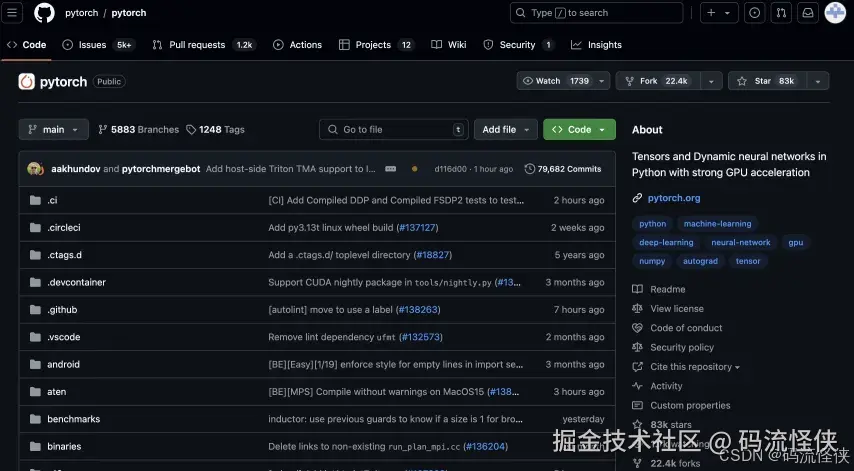Click the search bar in header
Image resolution: width=854 pixels, height=471 pixels.
click(x=596, y=13)
